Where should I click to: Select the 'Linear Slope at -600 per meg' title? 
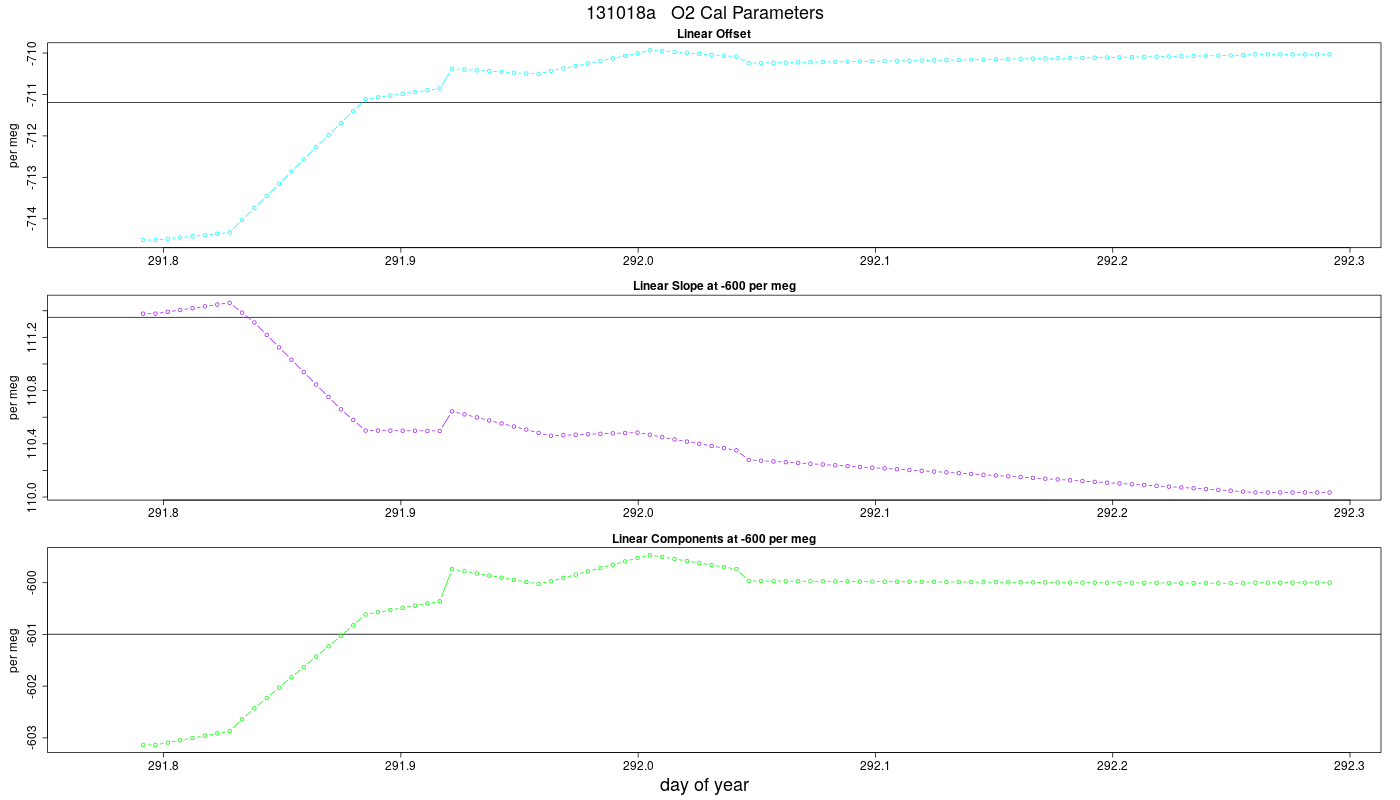(x=714, y=286)
